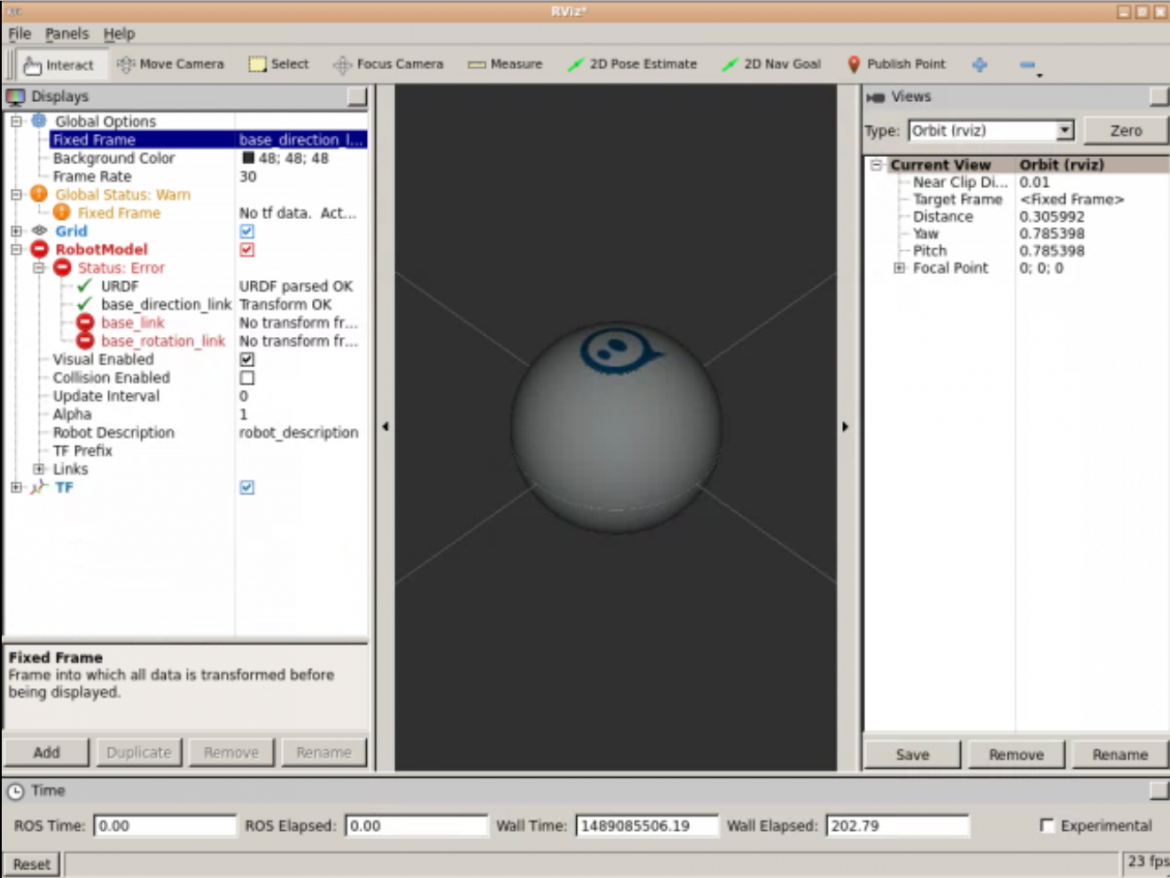Click the Background Color swatch

(x=248, y=158)
